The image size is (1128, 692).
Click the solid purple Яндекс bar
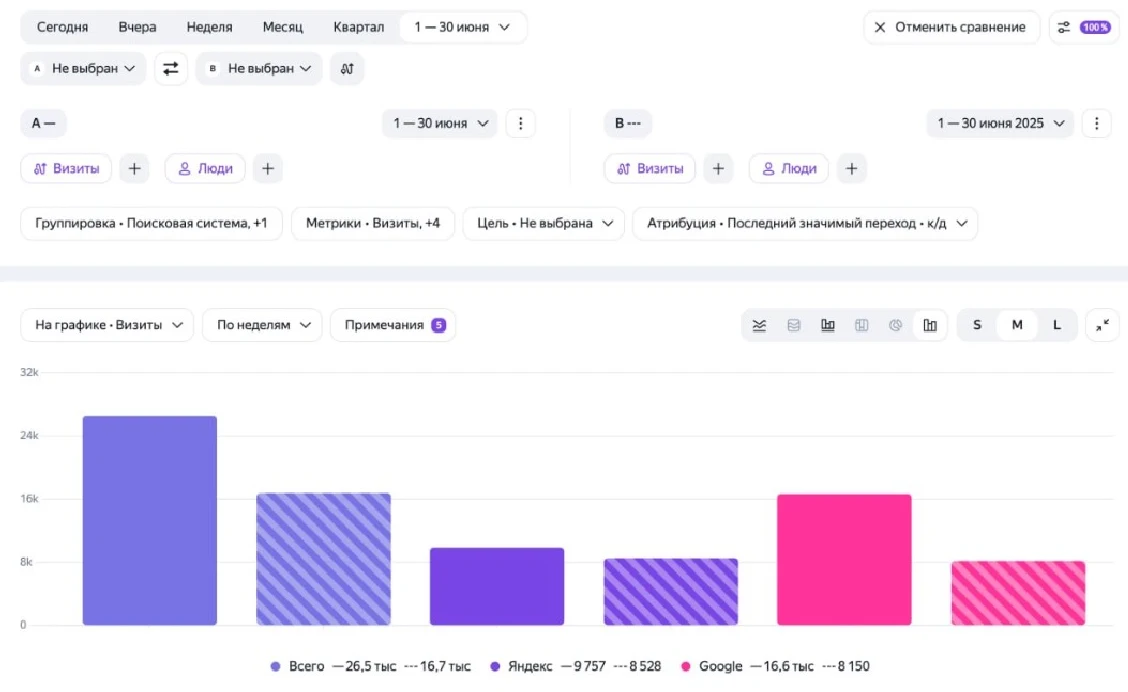(497, 586)
